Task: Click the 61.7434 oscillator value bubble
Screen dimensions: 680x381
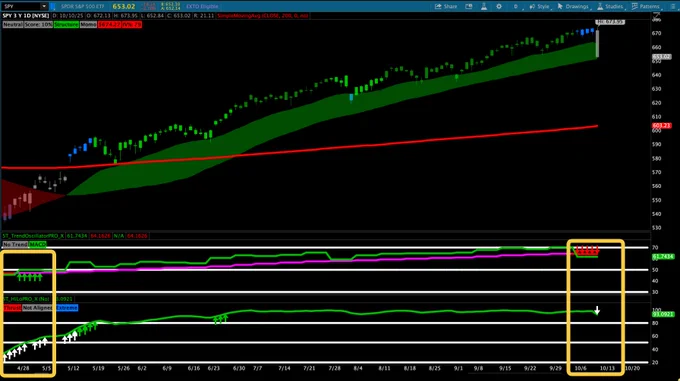Action: point(664,257)
